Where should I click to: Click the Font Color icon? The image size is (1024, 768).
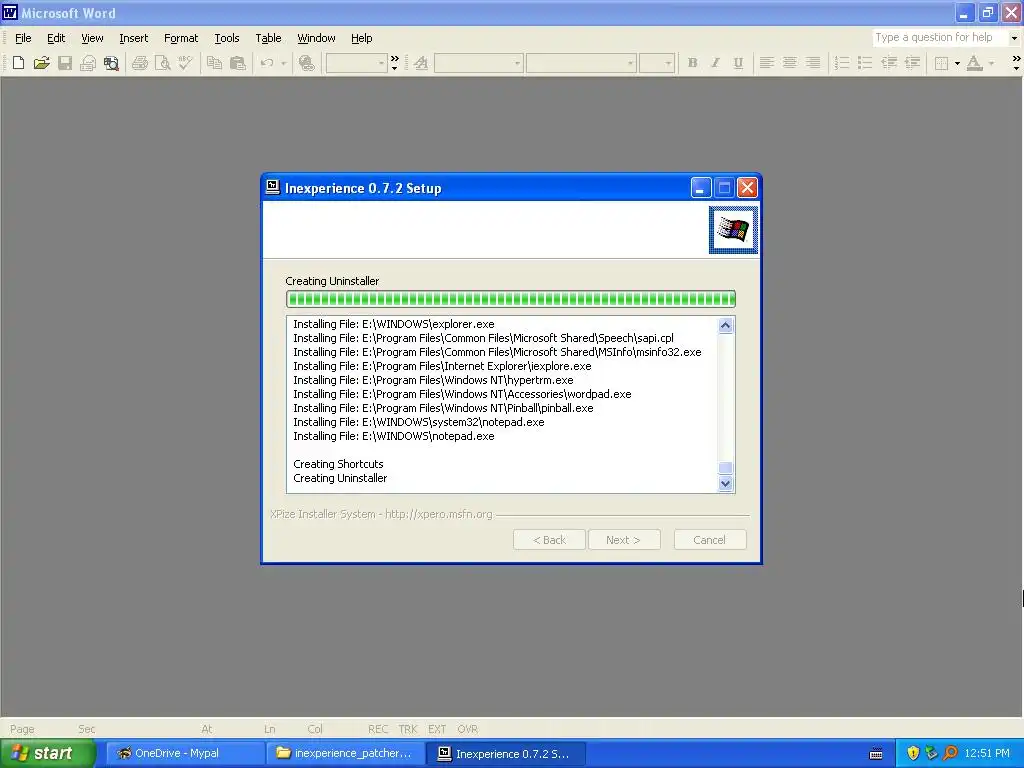[x=974, y=63]
